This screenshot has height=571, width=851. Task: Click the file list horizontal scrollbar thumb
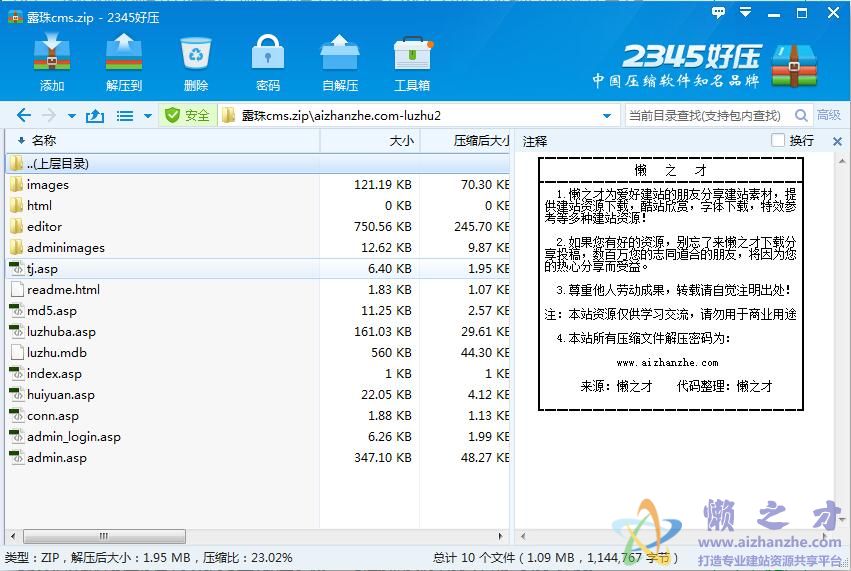[x=104, y=536]
